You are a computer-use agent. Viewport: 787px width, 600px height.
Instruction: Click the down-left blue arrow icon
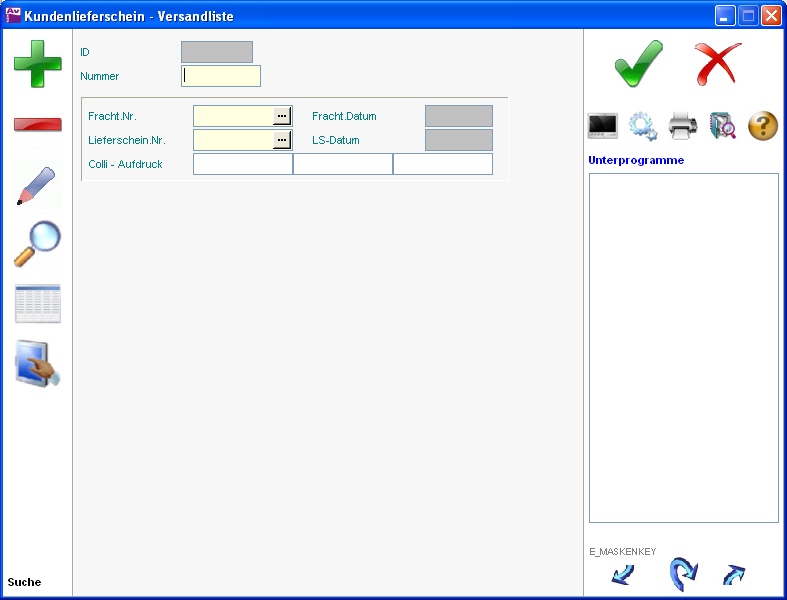click(x=623, y=575)
